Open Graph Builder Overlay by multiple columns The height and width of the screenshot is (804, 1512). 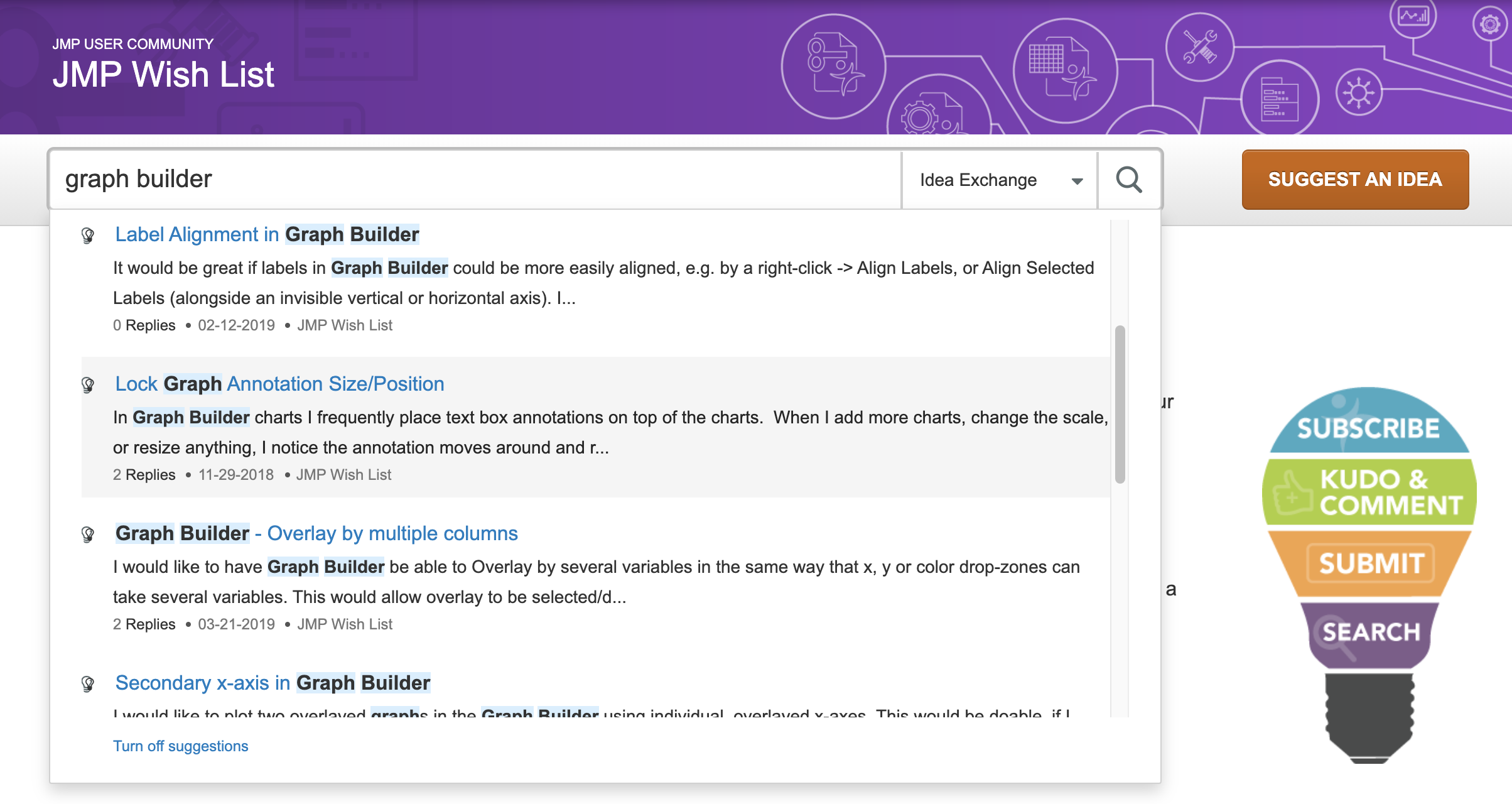pos(316,533)
